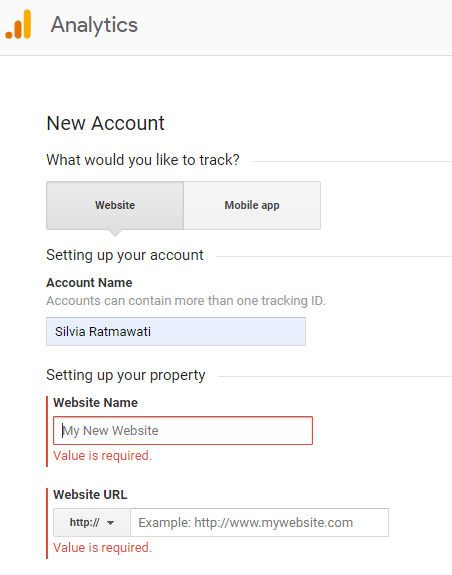Viewport: 452px width, 575px height.
Task: Click Value is required under Website URL
Action: tap(102, 548)
